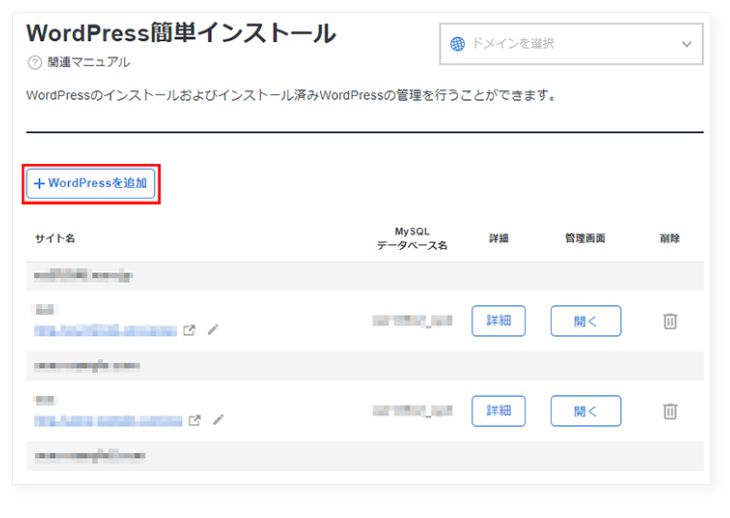Open 詳細 for the first site row
The image size is (730, 518).
(499, 321)
